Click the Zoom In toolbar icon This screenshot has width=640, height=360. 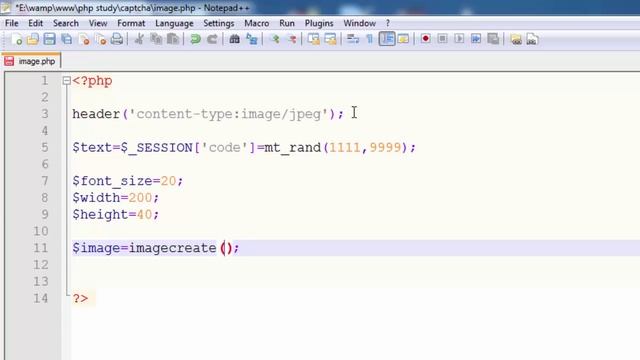275,39
